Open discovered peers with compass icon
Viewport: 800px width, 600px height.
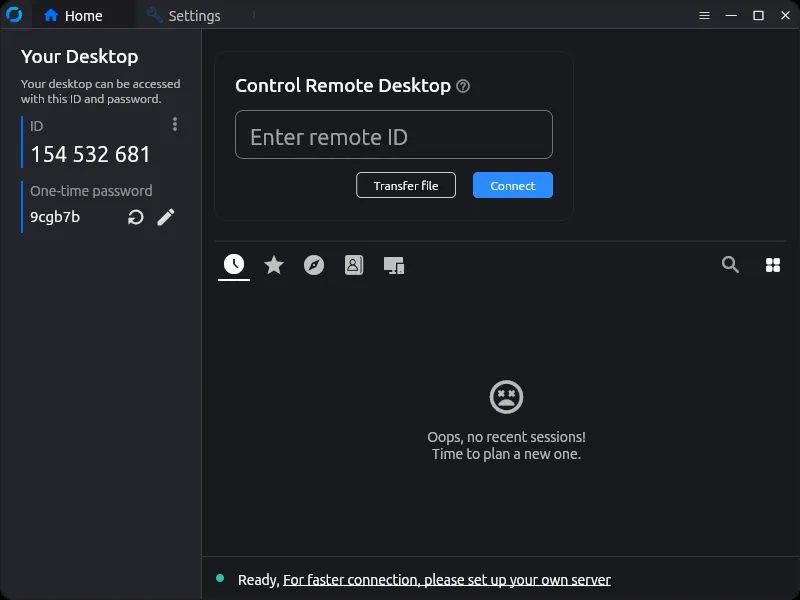[x=314, y=265]
